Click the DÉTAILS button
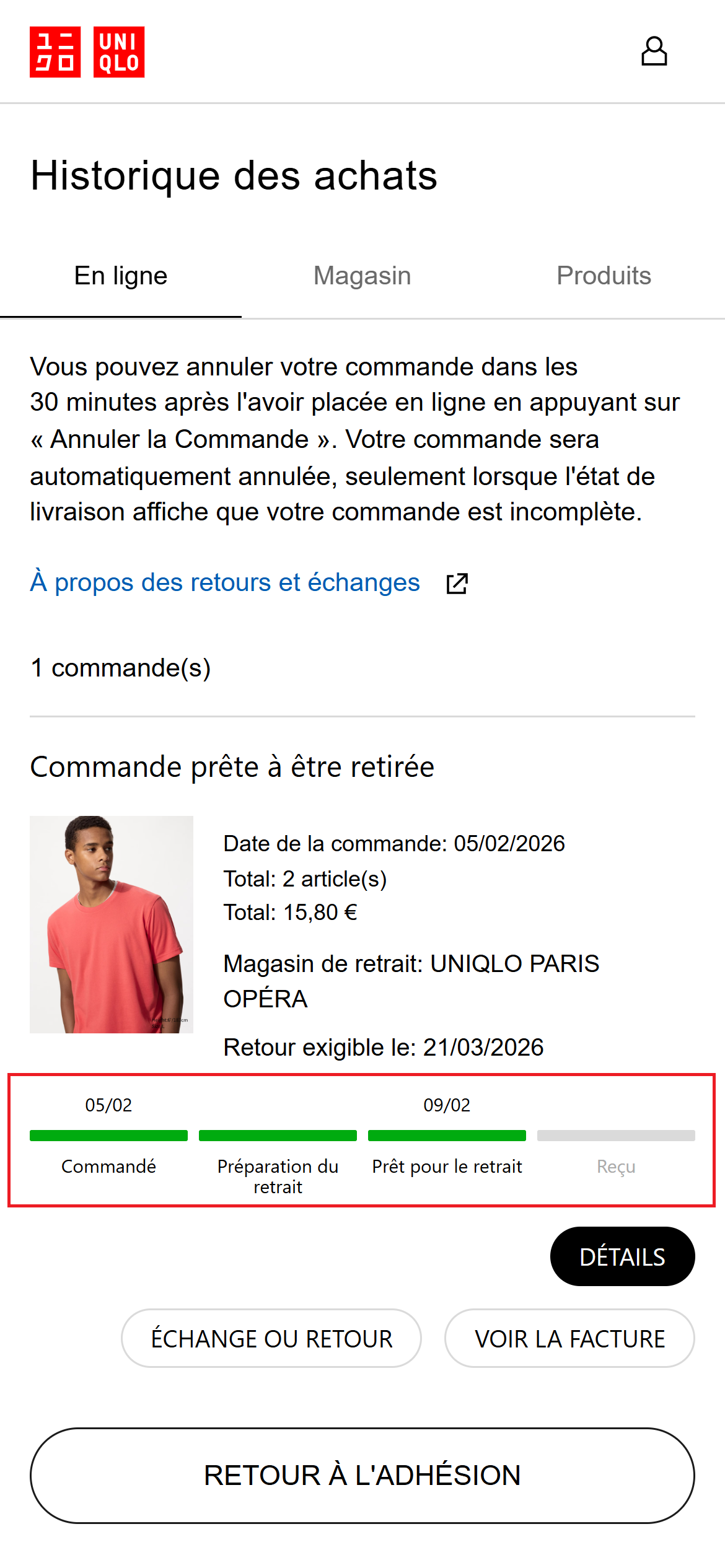Image resolution: width=725 pixels, height=1568 pixels. click(622, 1256)
